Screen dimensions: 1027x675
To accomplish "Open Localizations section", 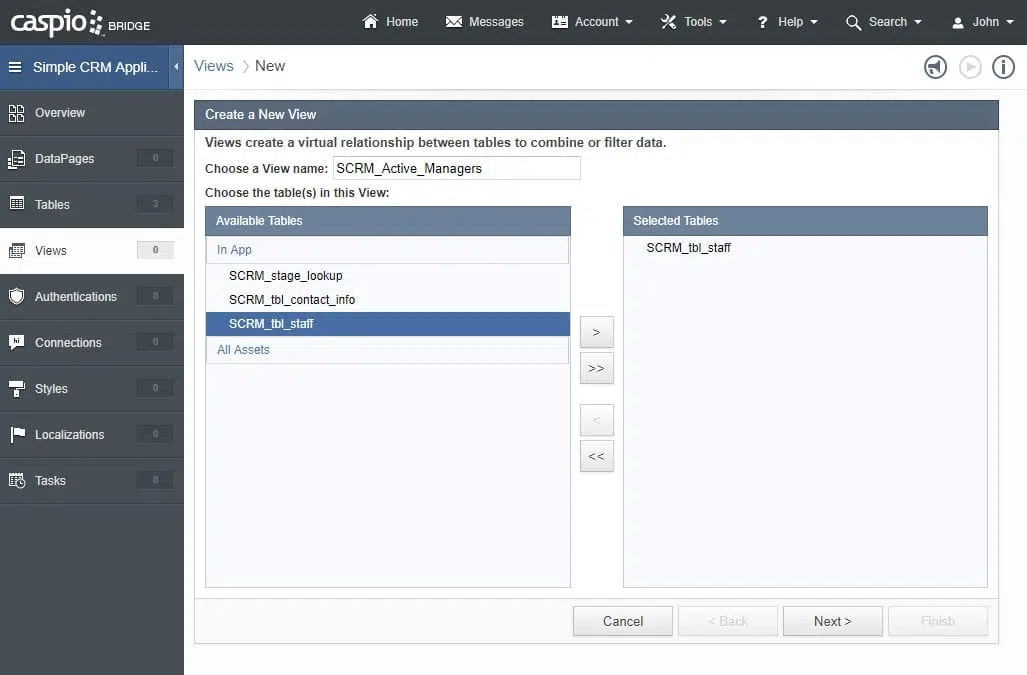I will point(69,435).
